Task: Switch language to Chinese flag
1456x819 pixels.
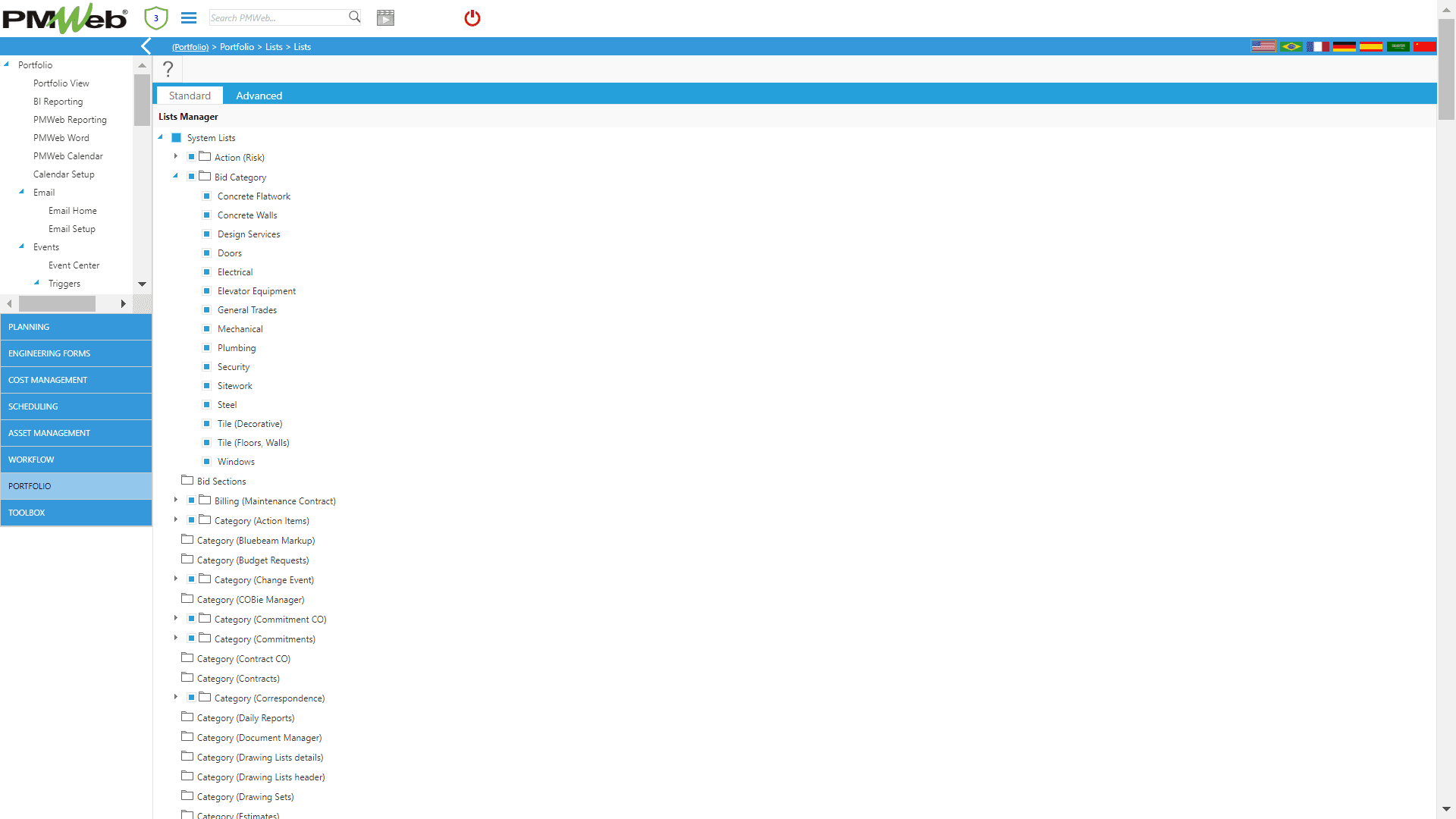Action: pos(1425,46)
